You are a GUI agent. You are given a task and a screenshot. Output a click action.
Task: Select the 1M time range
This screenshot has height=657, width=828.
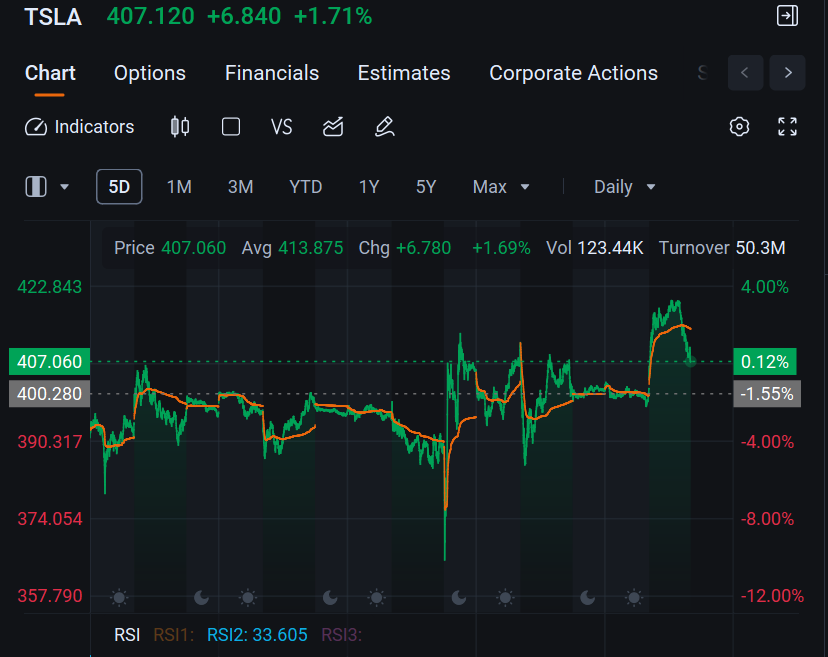(180, 187)
